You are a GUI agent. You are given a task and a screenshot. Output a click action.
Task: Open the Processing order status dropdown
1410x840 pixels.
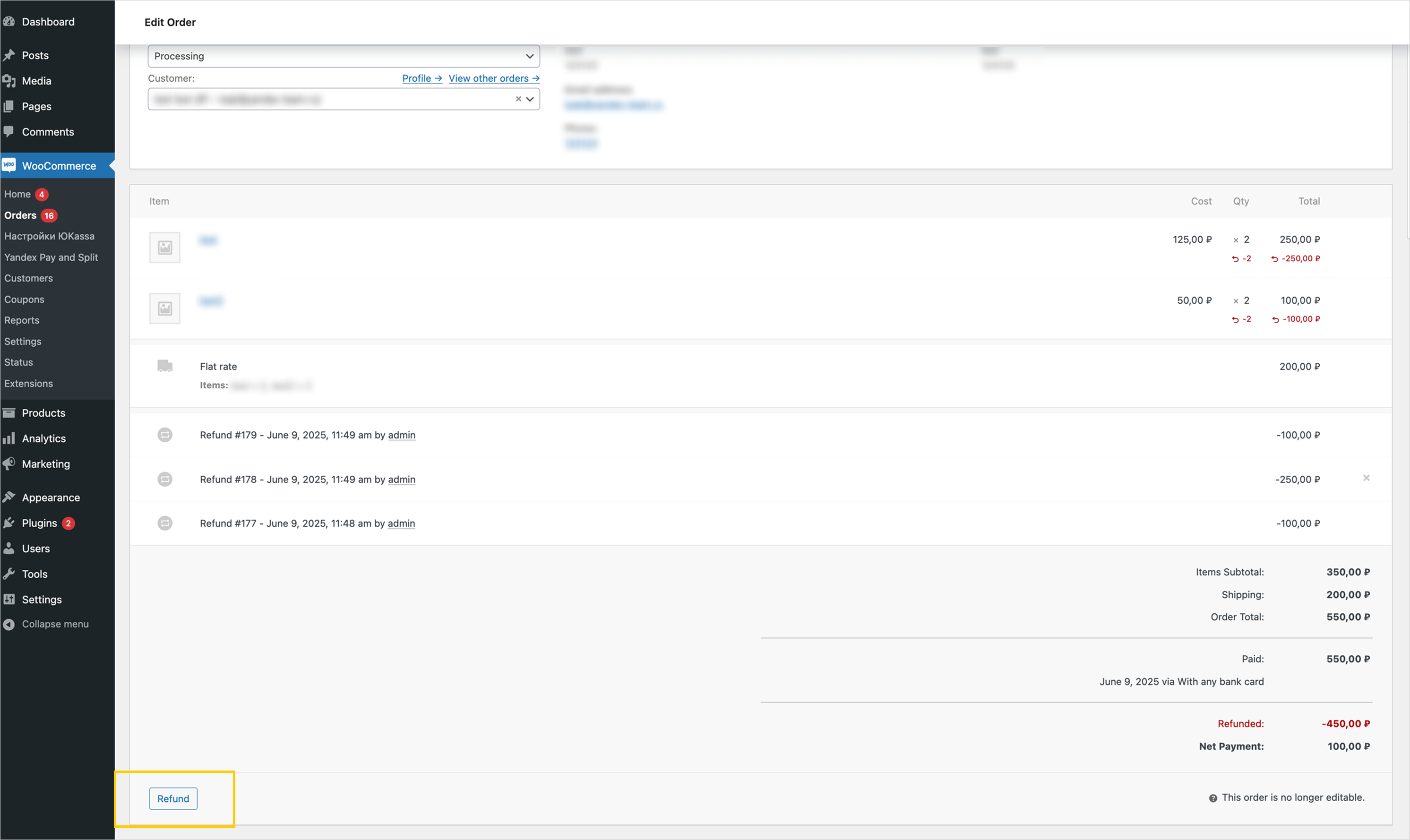[343, 56]
